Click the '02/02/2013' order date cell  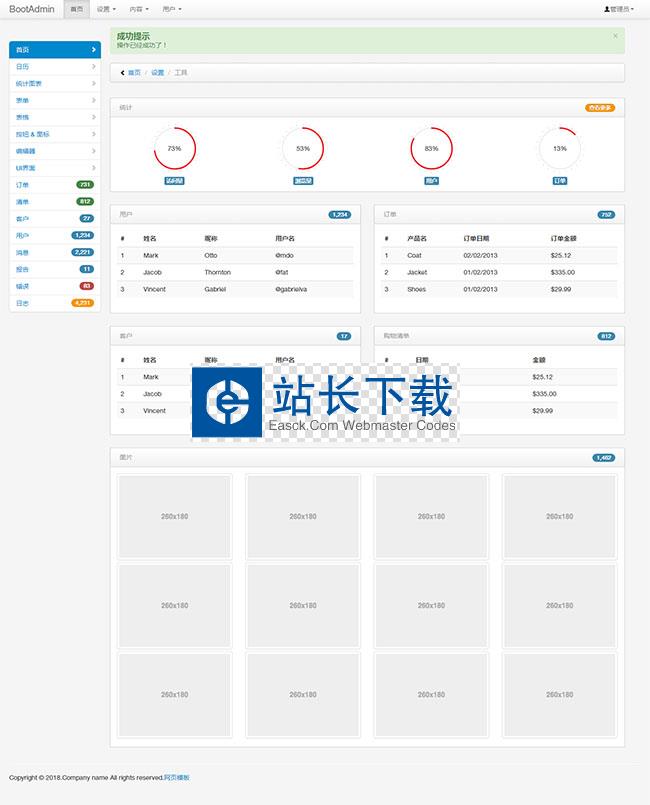[481, 256]
